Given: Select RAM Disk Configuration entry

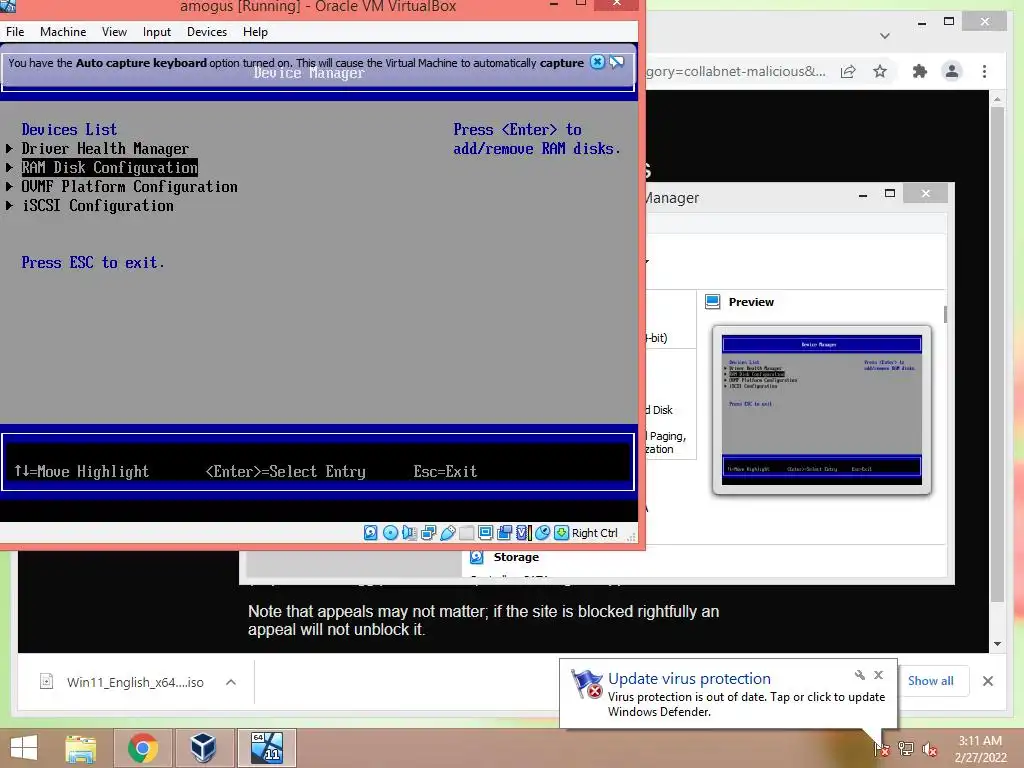Looking at the screenshot, I should click(x=110, y=168).
